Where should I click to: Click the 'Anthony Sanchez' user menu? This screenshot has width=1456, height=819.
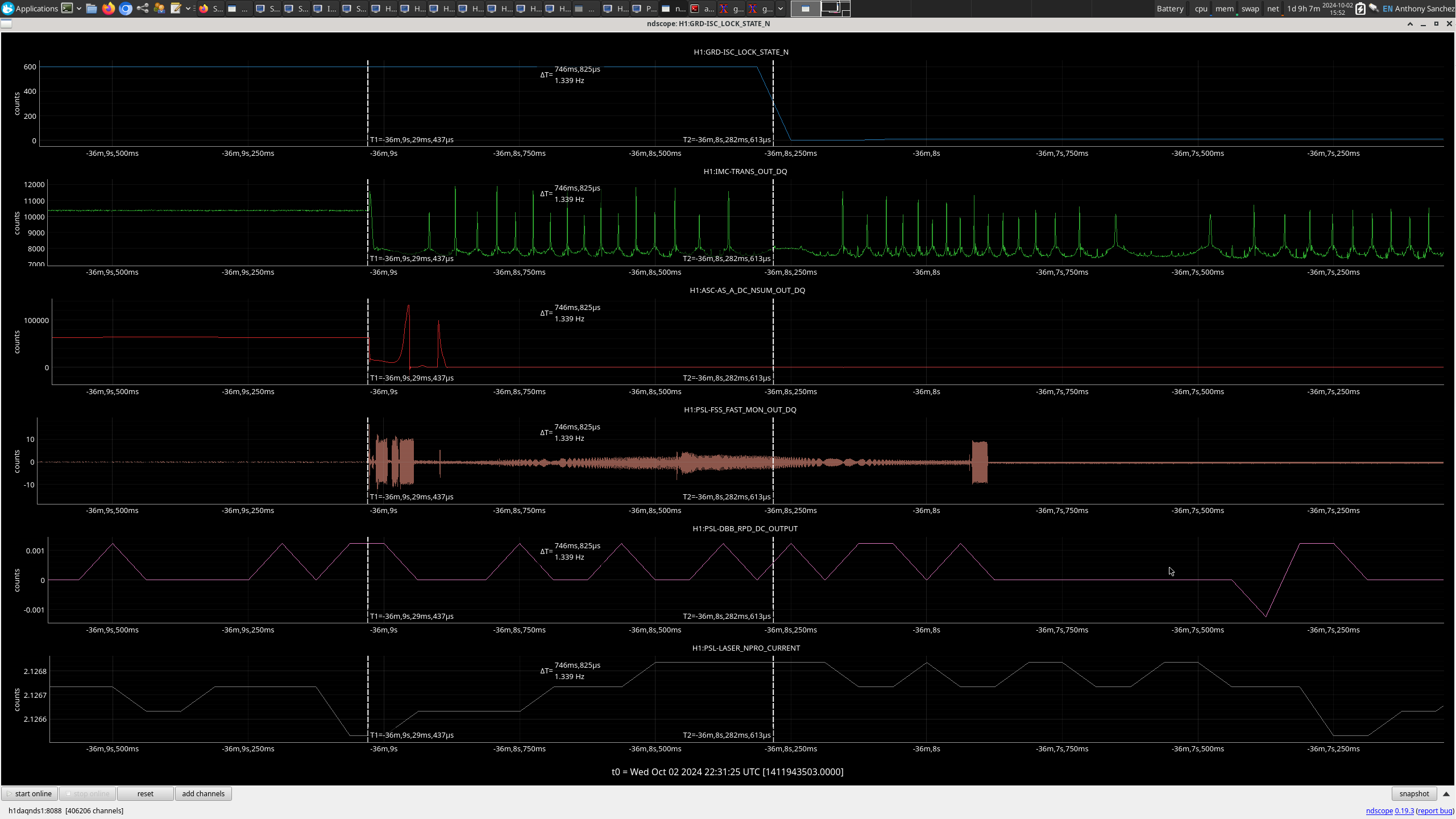coord(1424,9)
